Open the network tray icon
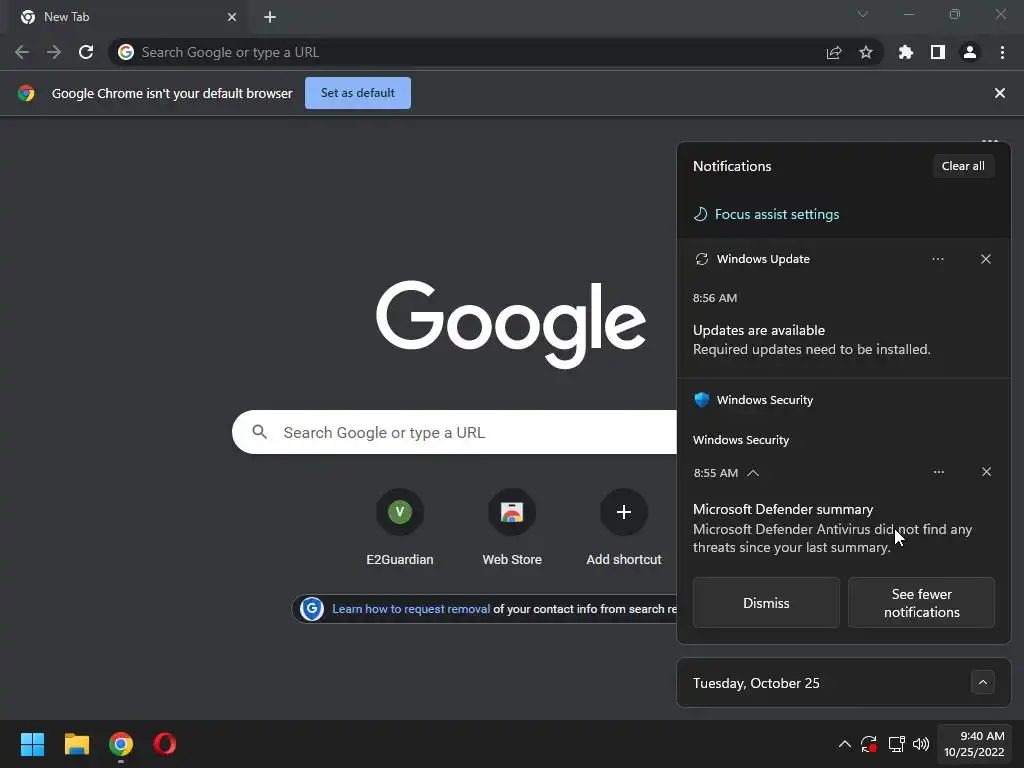 pos(897,744)
